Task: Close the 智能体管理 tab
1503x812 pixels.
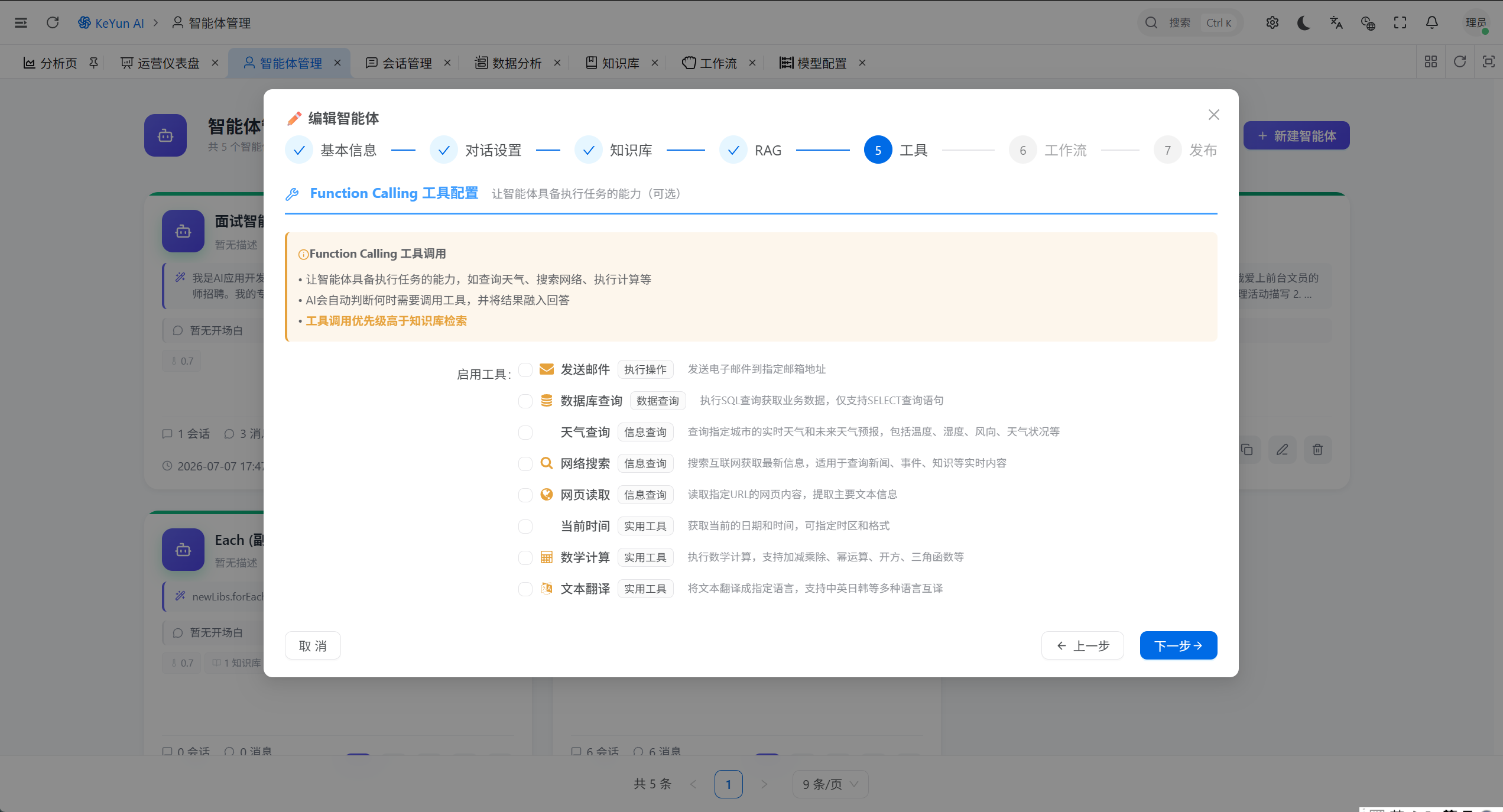Action: 337,63
